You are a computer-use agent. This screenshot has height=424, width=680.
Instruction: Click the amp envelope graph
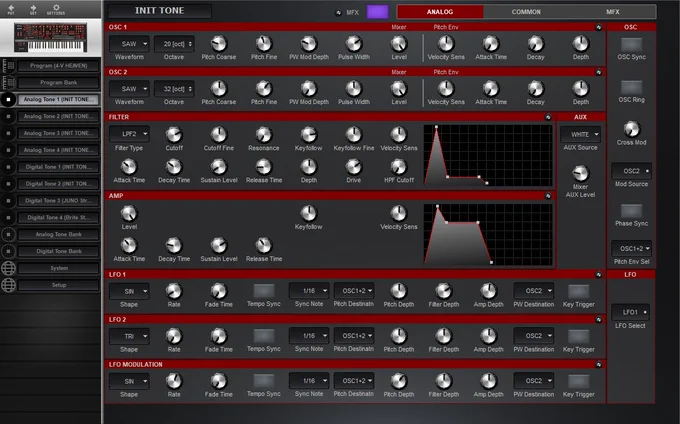point(488,235)
